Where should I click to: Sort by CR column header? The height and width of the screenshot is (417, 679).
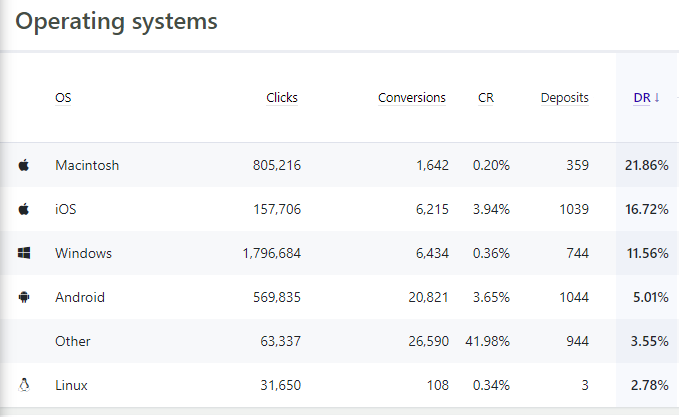point(486,98)
